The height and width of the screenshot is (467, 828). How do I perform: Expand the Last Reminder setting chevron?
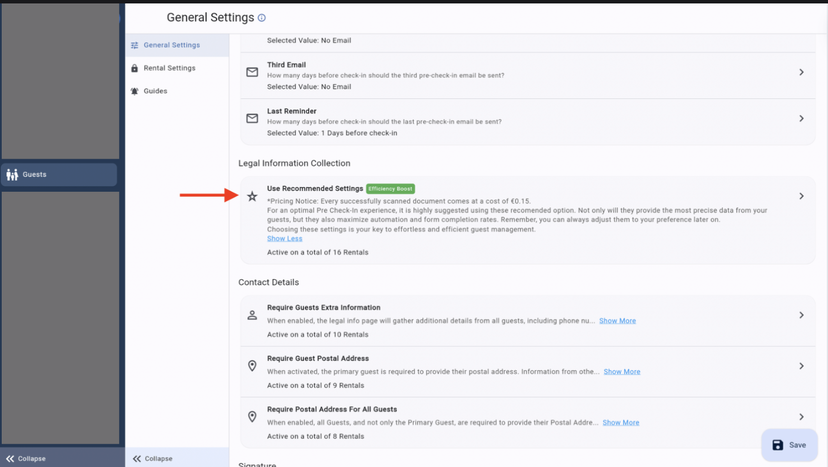click(x=801, y=118)
